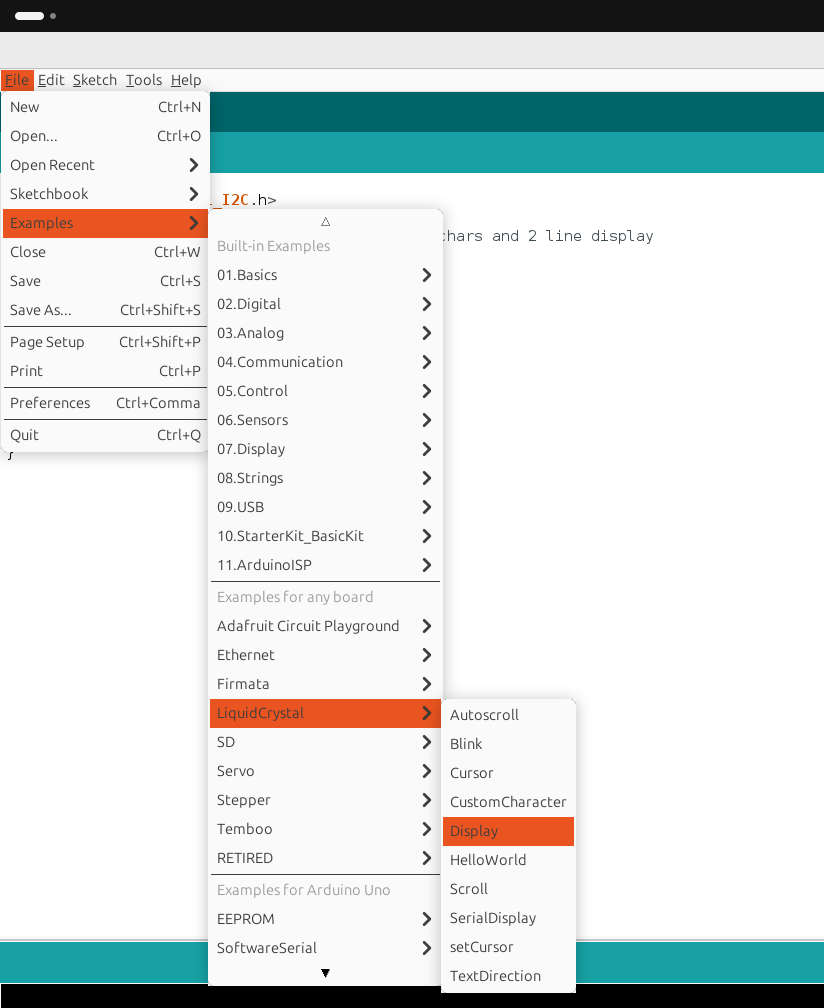
Task: Open the Autoscroll example sketch
Action: click(508, 715)
